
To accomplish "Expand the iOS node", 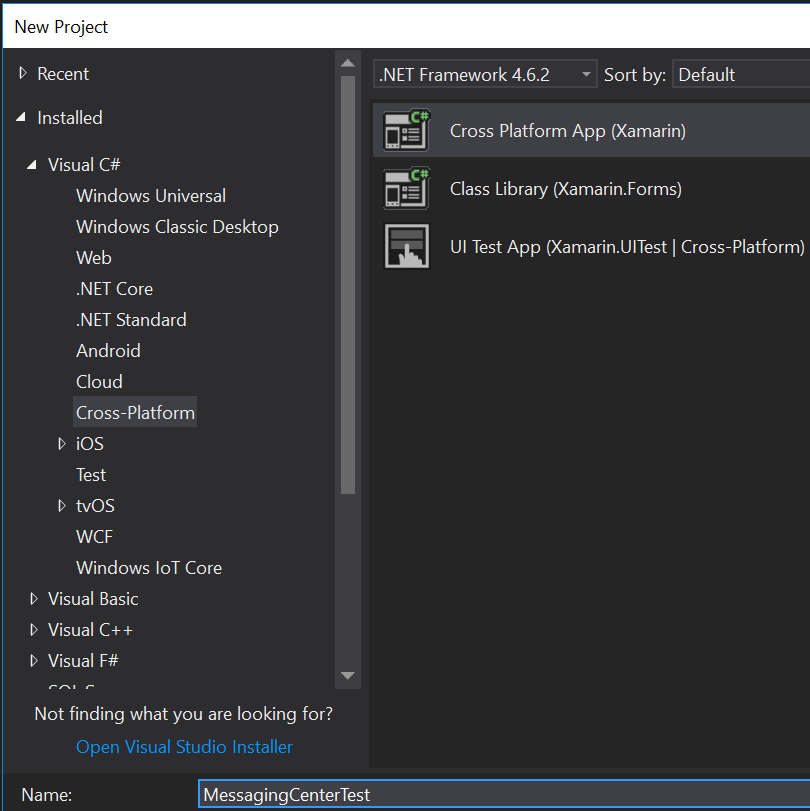I will click(62, 443).
